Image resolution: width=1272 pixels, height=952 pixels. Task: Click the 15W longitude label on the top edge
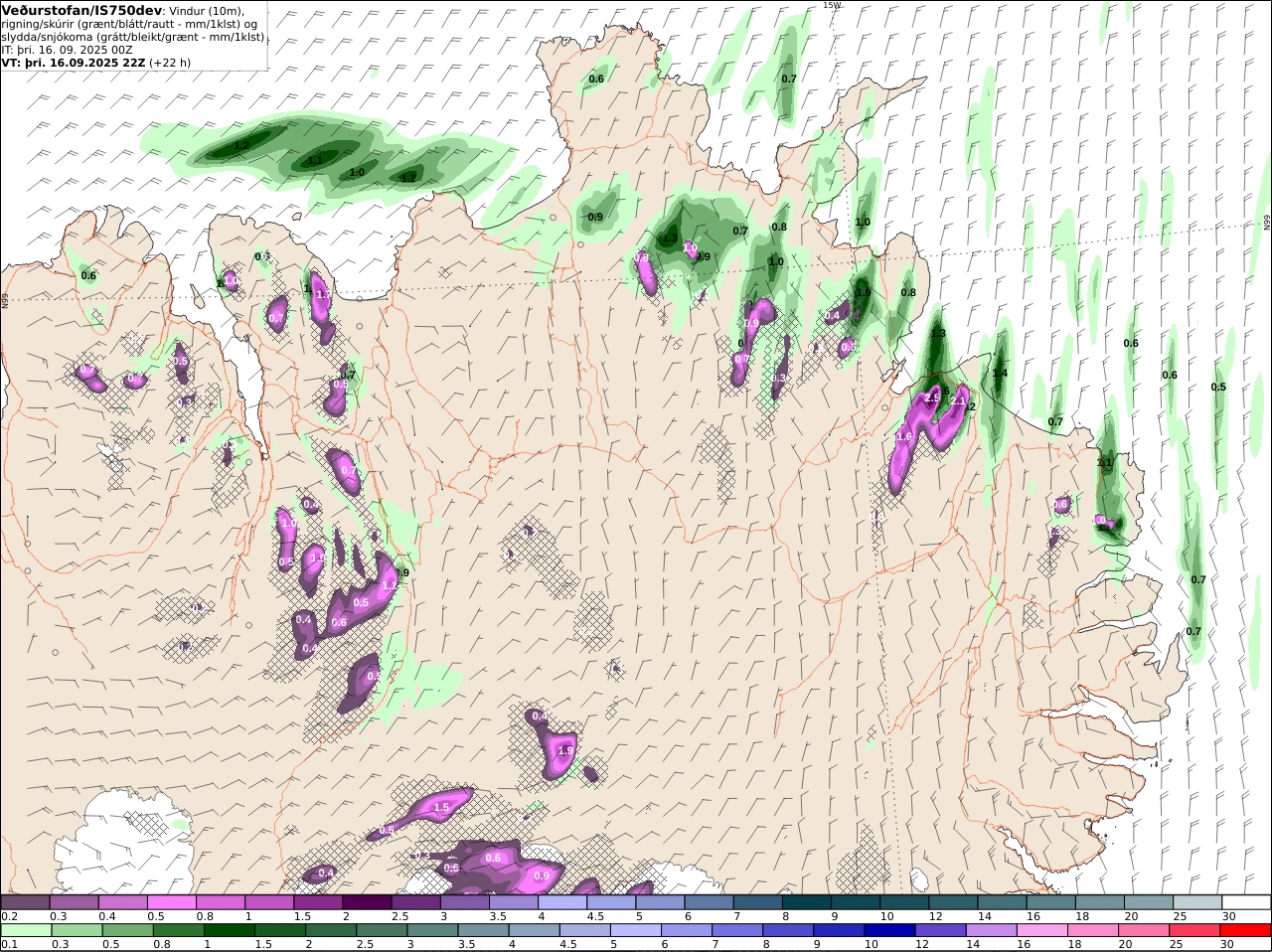coord(832,5)
